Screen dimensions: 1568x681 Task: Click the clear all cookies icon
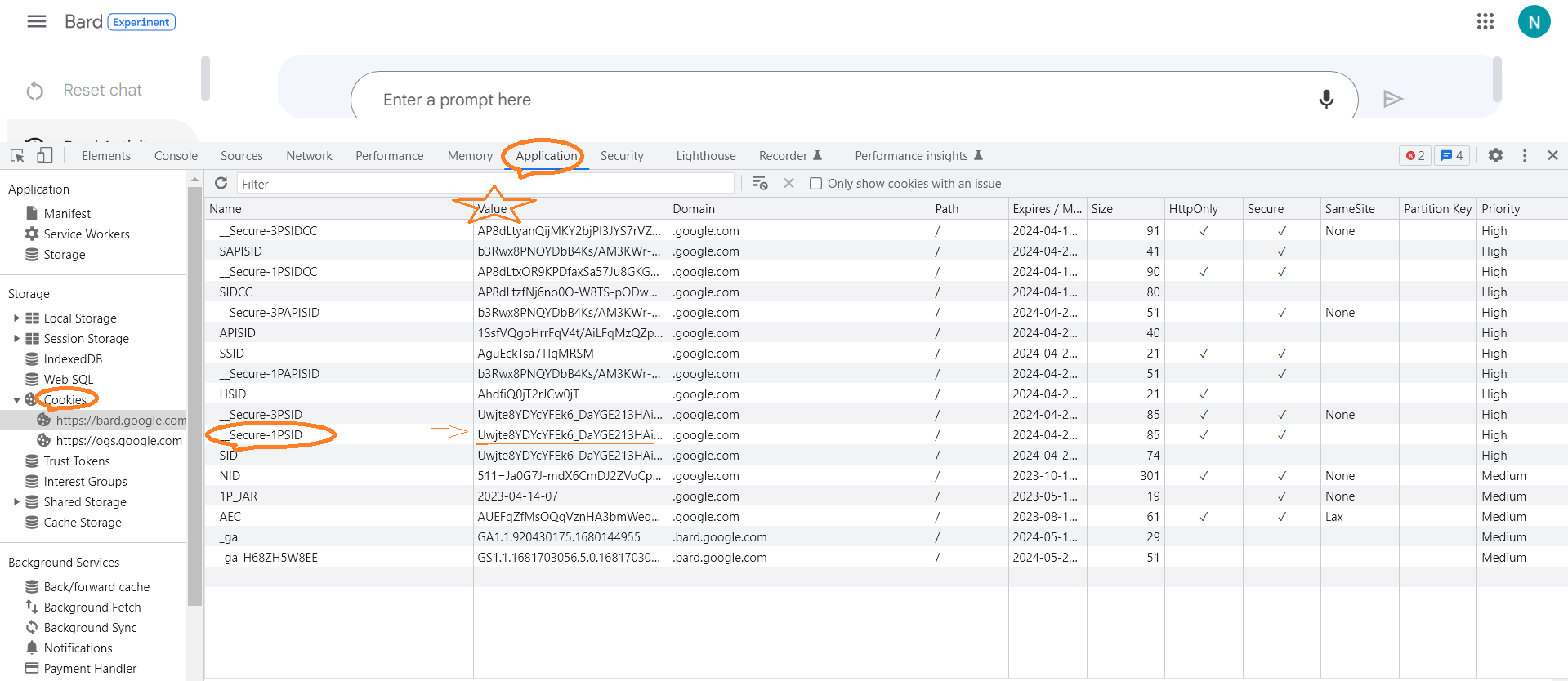pos(759,183)
